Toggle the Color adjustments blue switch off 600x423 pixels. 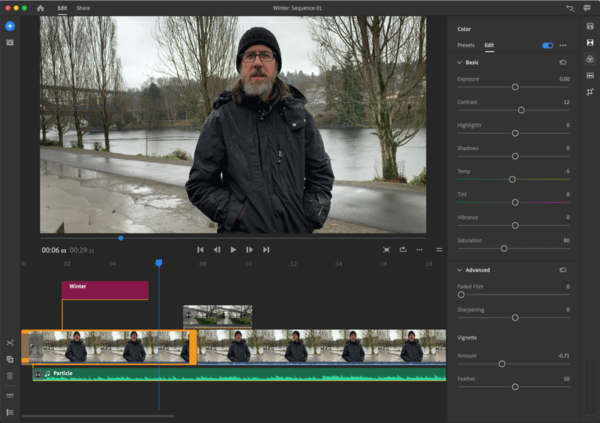[x=548, y=45]
